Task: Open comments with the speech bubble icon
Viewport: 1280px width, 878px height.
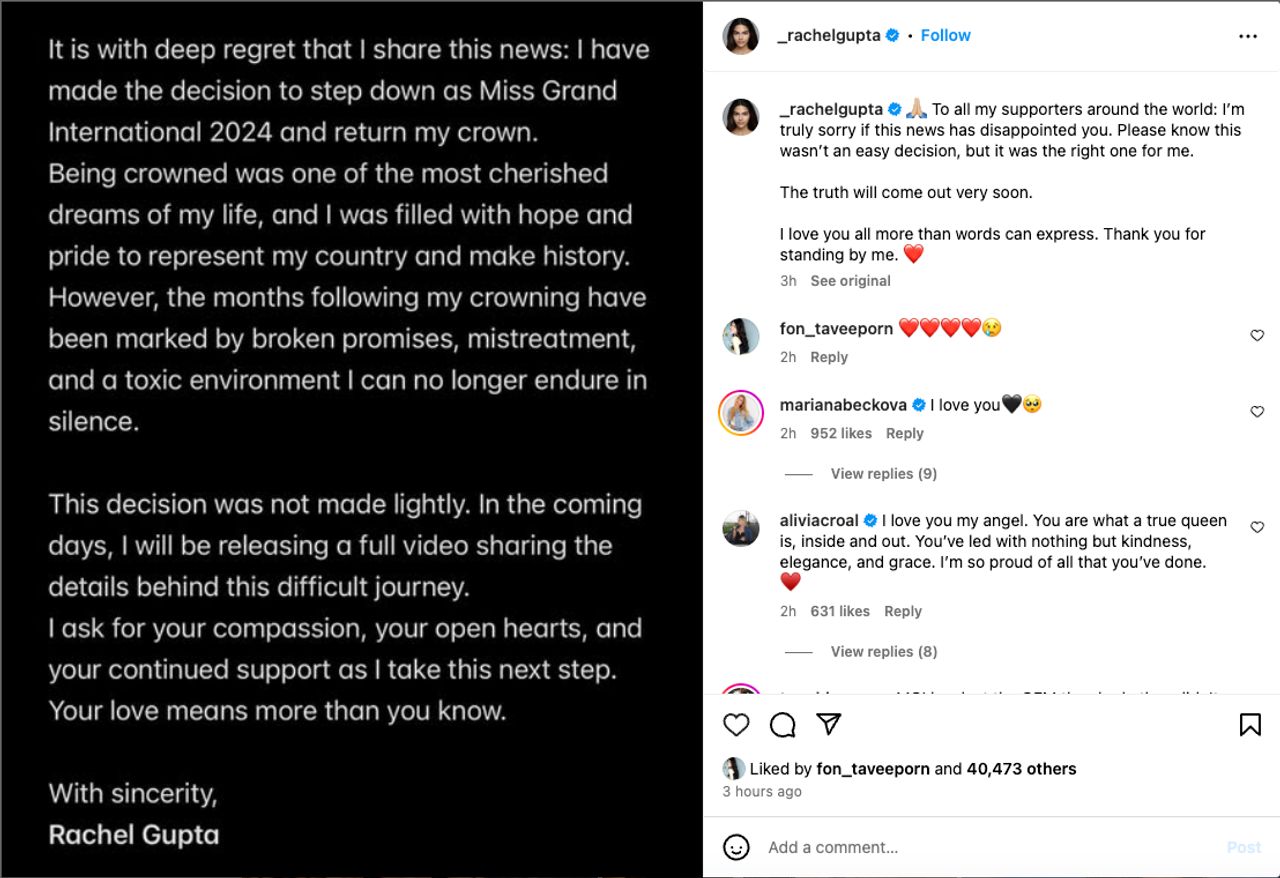Action: click(x=783, y=725)
